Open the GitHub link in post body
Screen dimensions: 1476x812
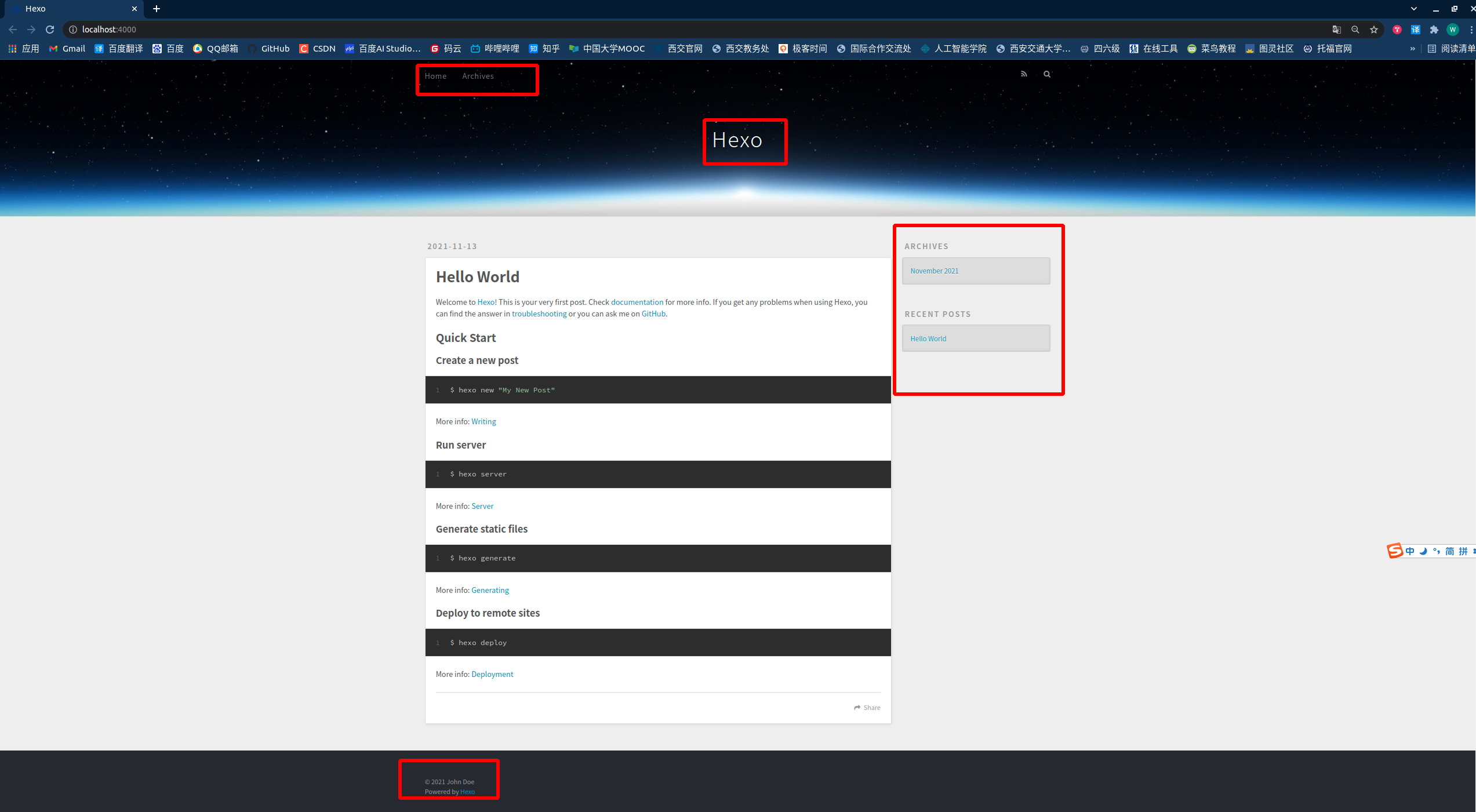pyautogui.click(x=653, y=314)
